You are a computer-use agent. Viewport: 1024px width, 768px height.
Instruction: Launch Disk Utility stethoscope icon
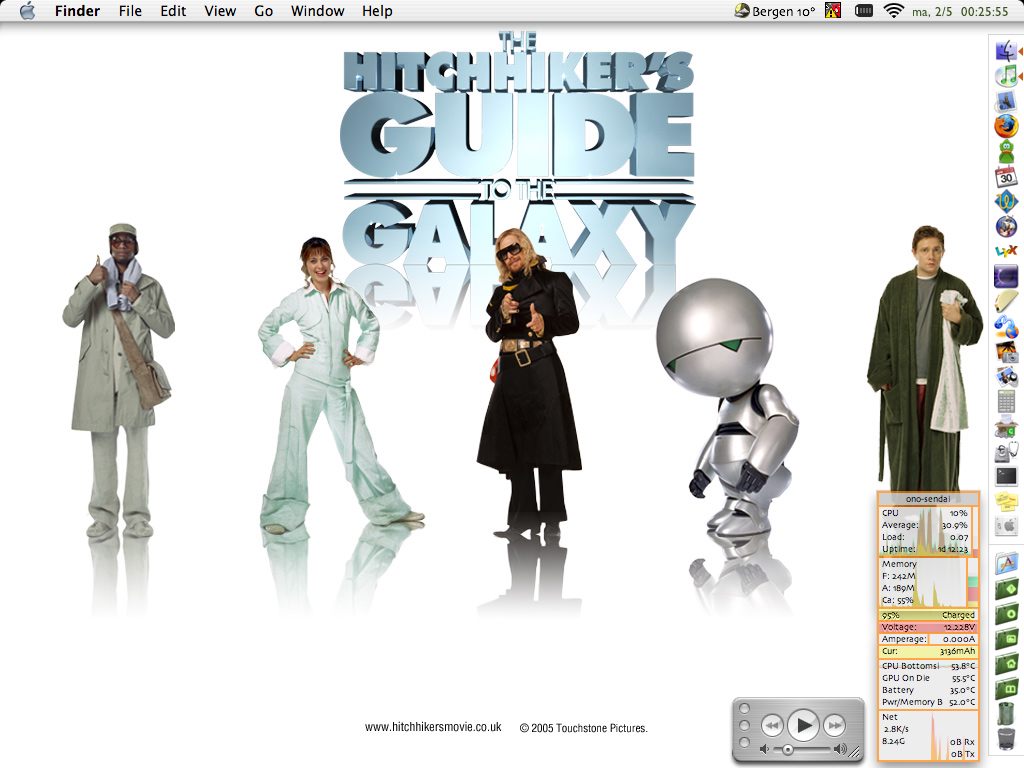coord(1006,452)
